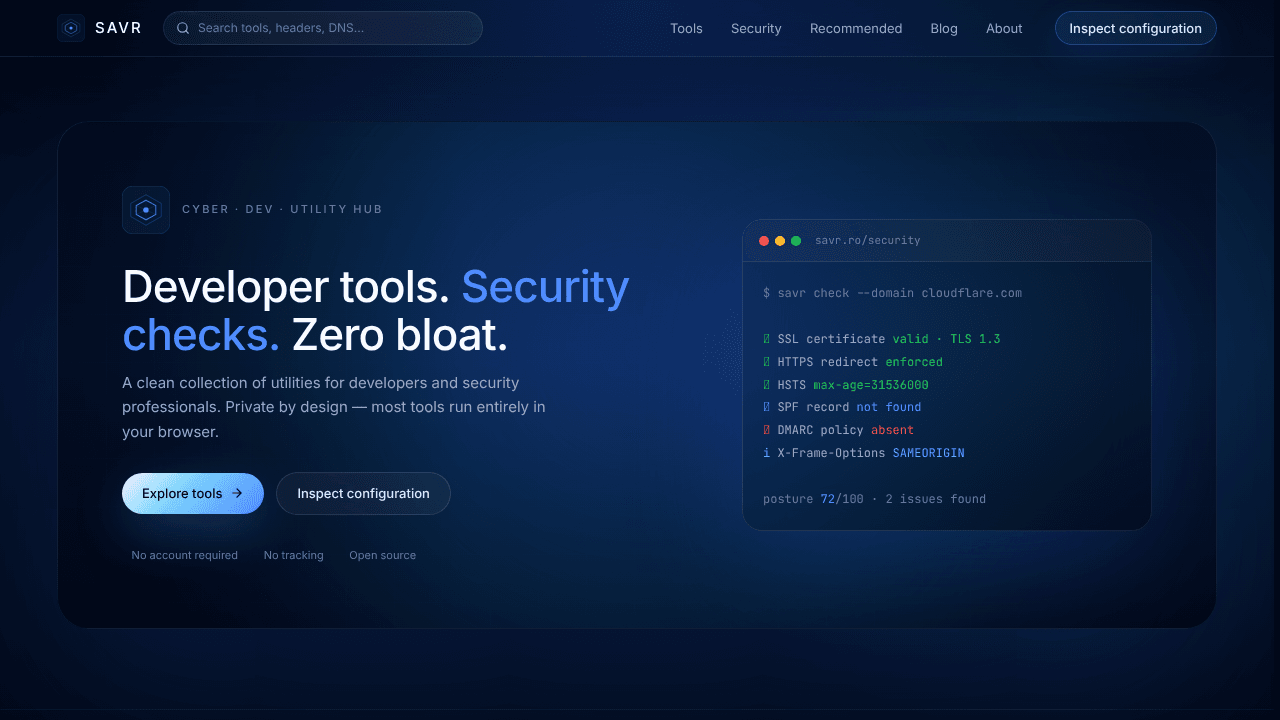Click the magnifier icon in search bar
The height and width of the screenshot is (720, 1280).
point(183,28)
